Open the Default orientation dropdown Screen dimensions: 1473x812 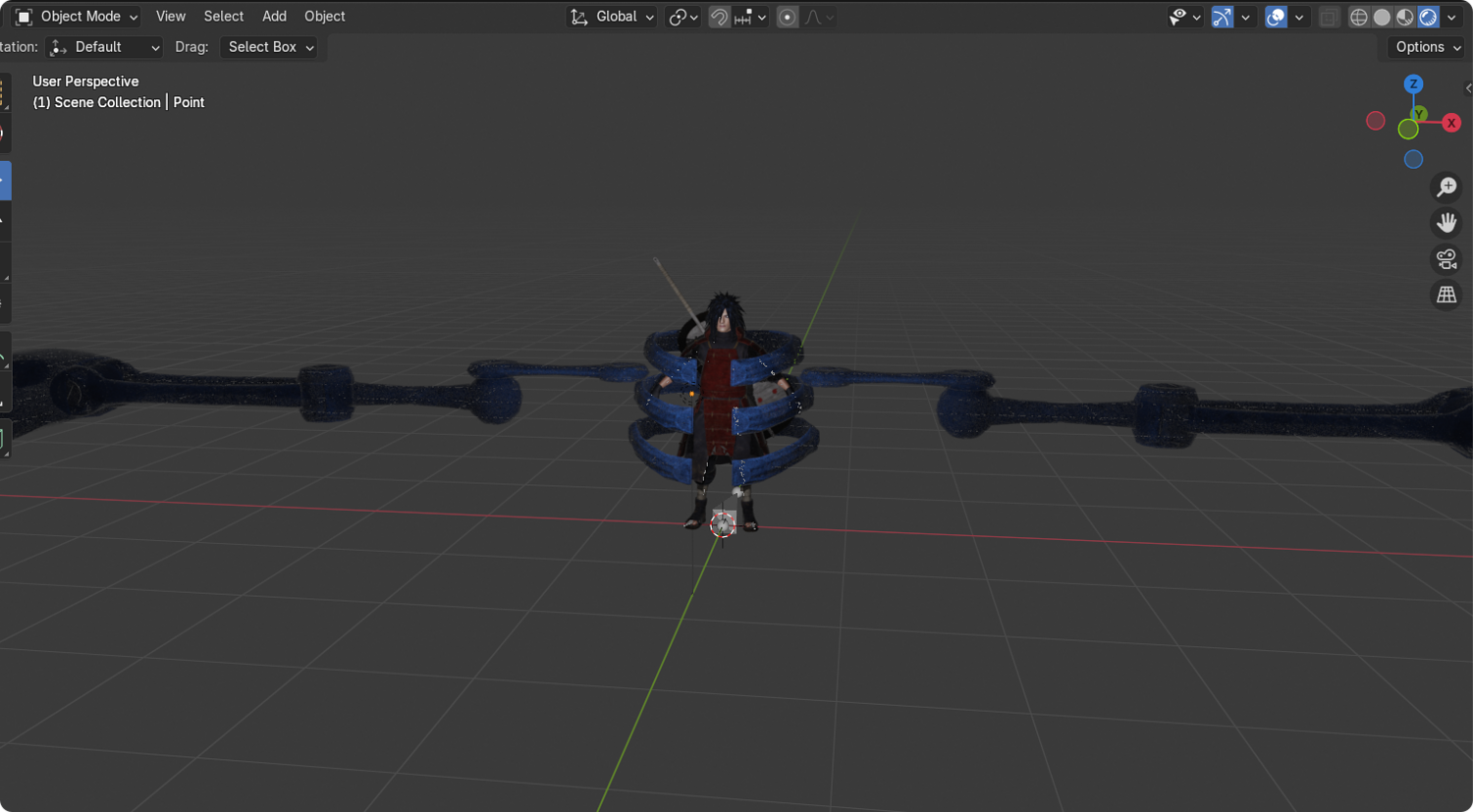click(104, 47)
